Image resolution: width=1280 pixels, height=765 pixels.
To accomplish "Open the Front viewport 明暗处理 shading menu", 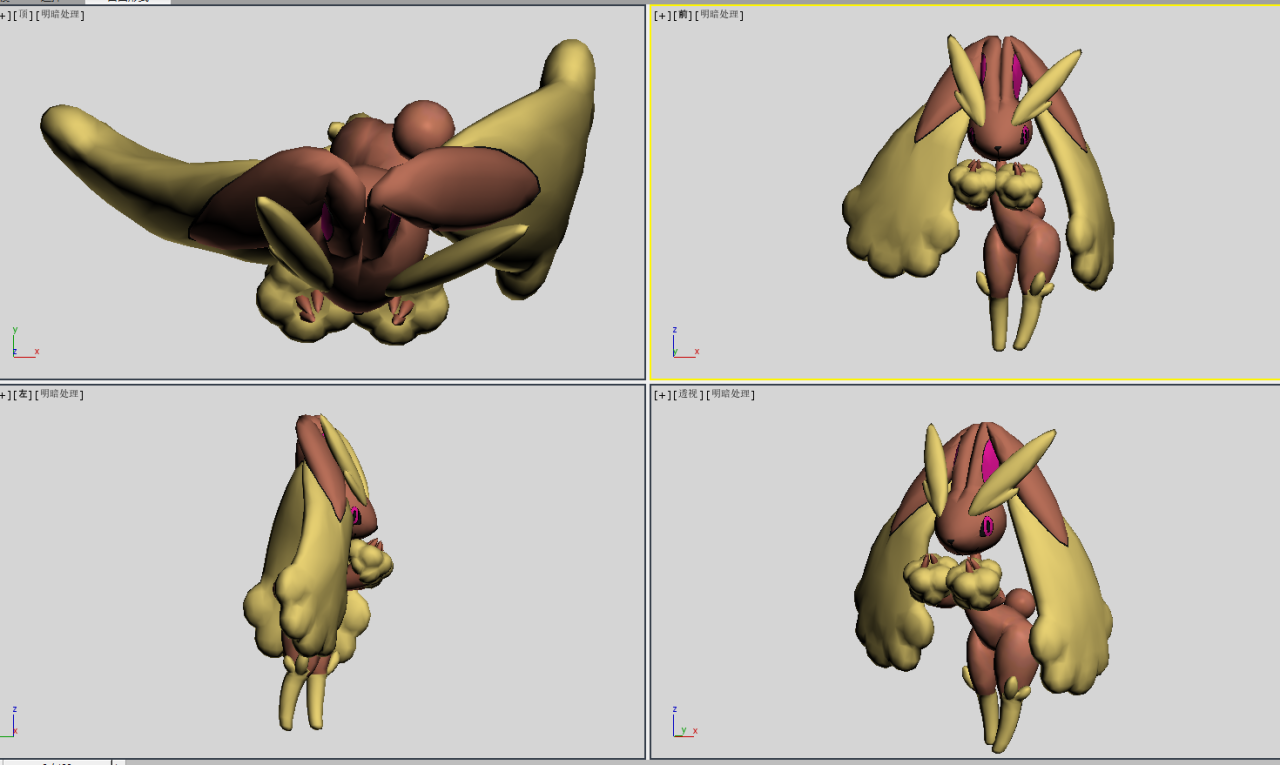I will pos(720,15).
